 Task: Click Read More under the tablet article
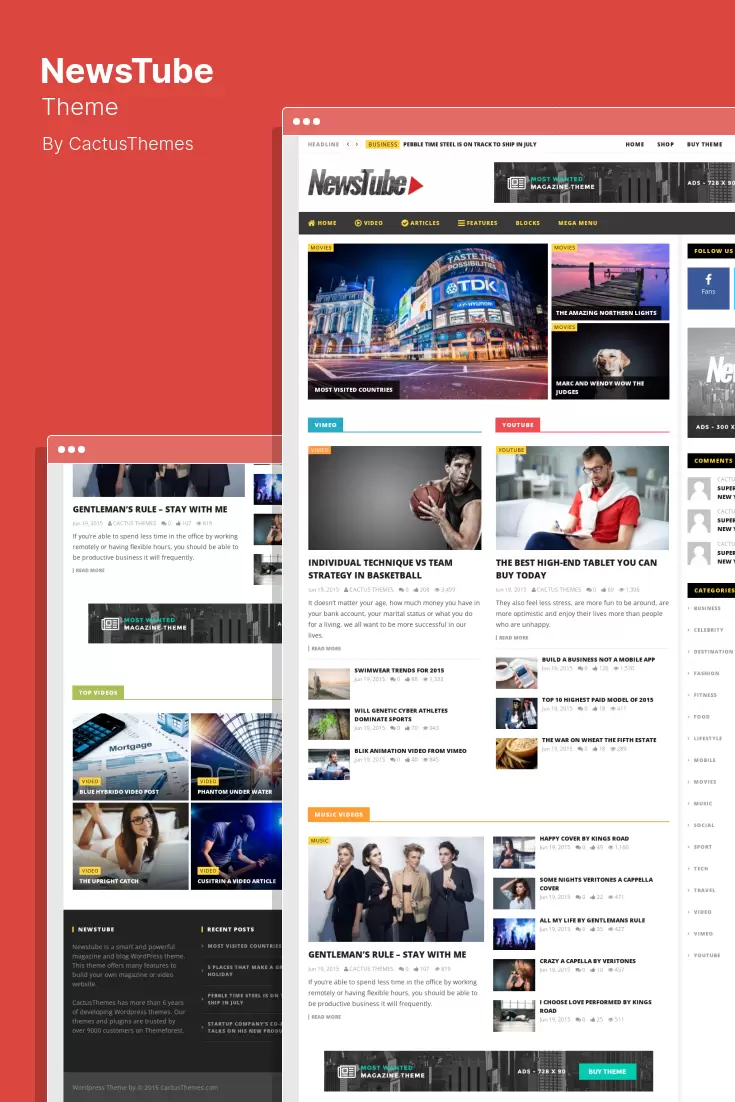click(x=512, y=637)
